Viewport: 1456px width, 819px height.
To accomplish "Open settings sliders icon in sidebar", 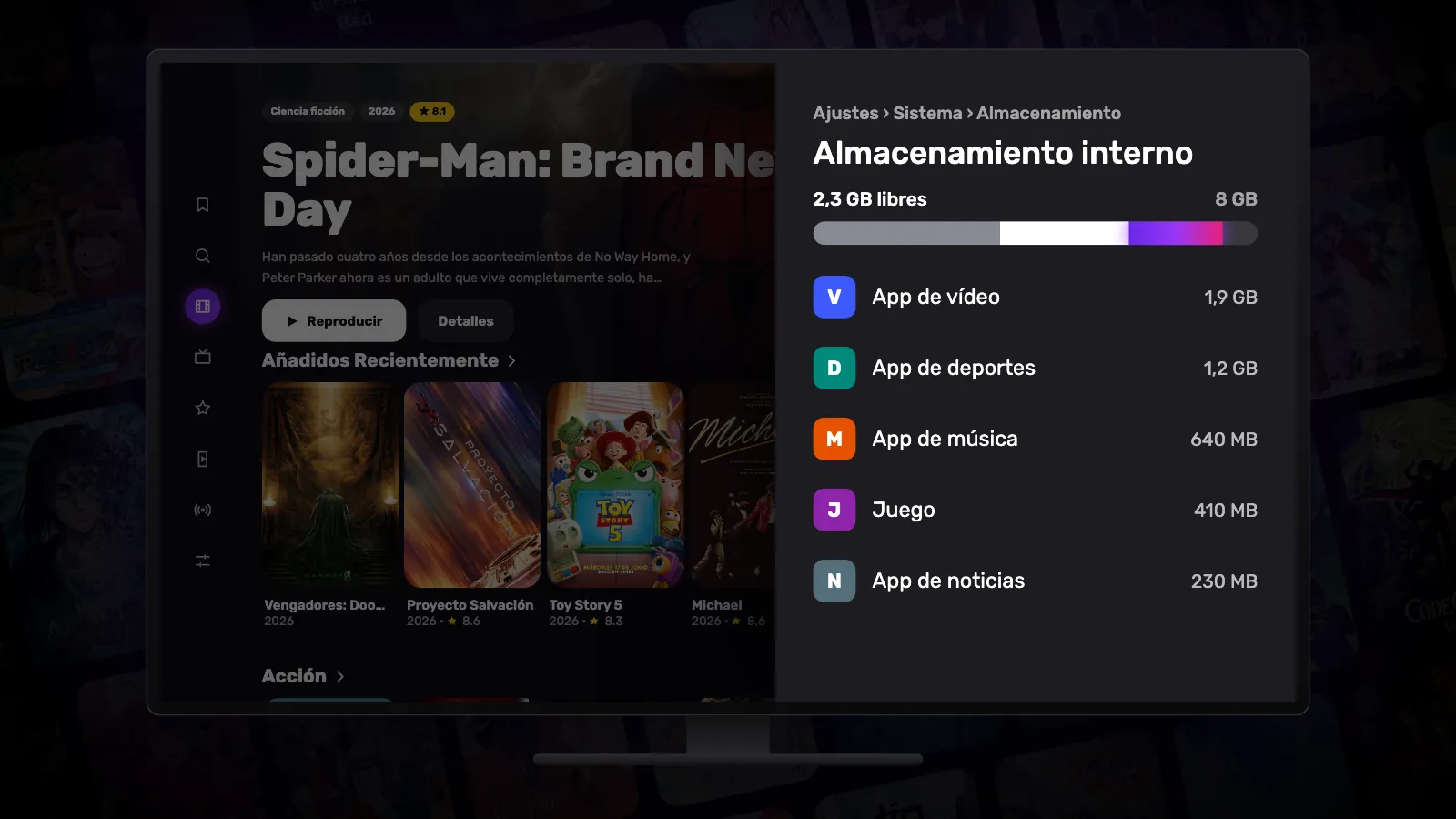I will click(x=203, y=561).
